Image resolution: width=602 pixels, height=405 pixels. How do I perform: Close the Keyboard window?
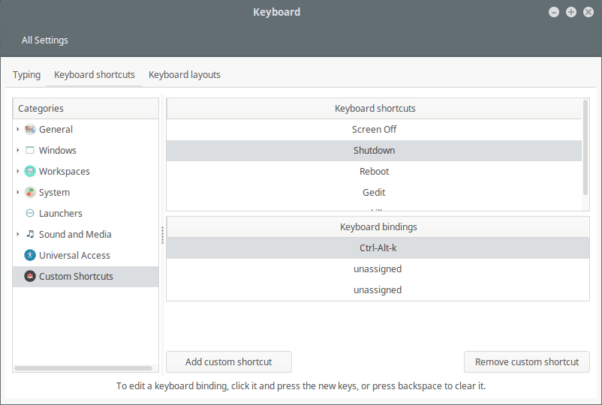tap(588, 12)
